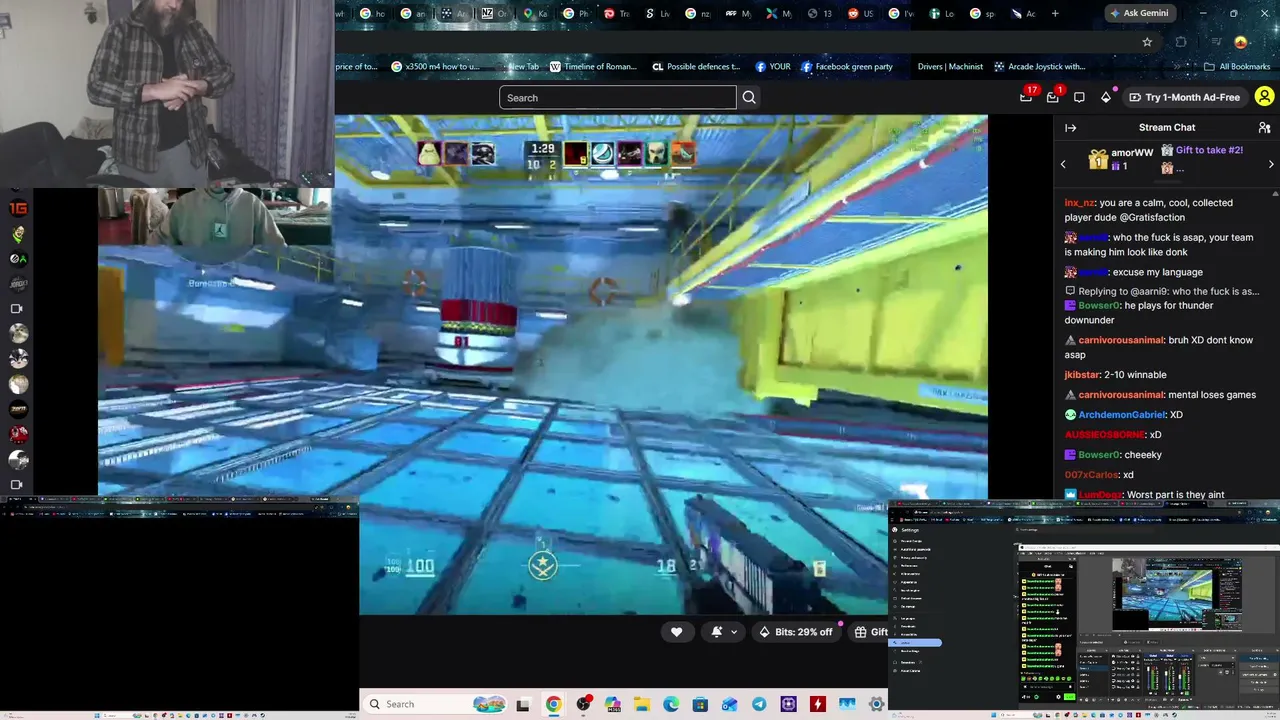This screenshot has width=1280, height=720.
Task: Open the Possible defences bookmark
Action: [696, 67]
